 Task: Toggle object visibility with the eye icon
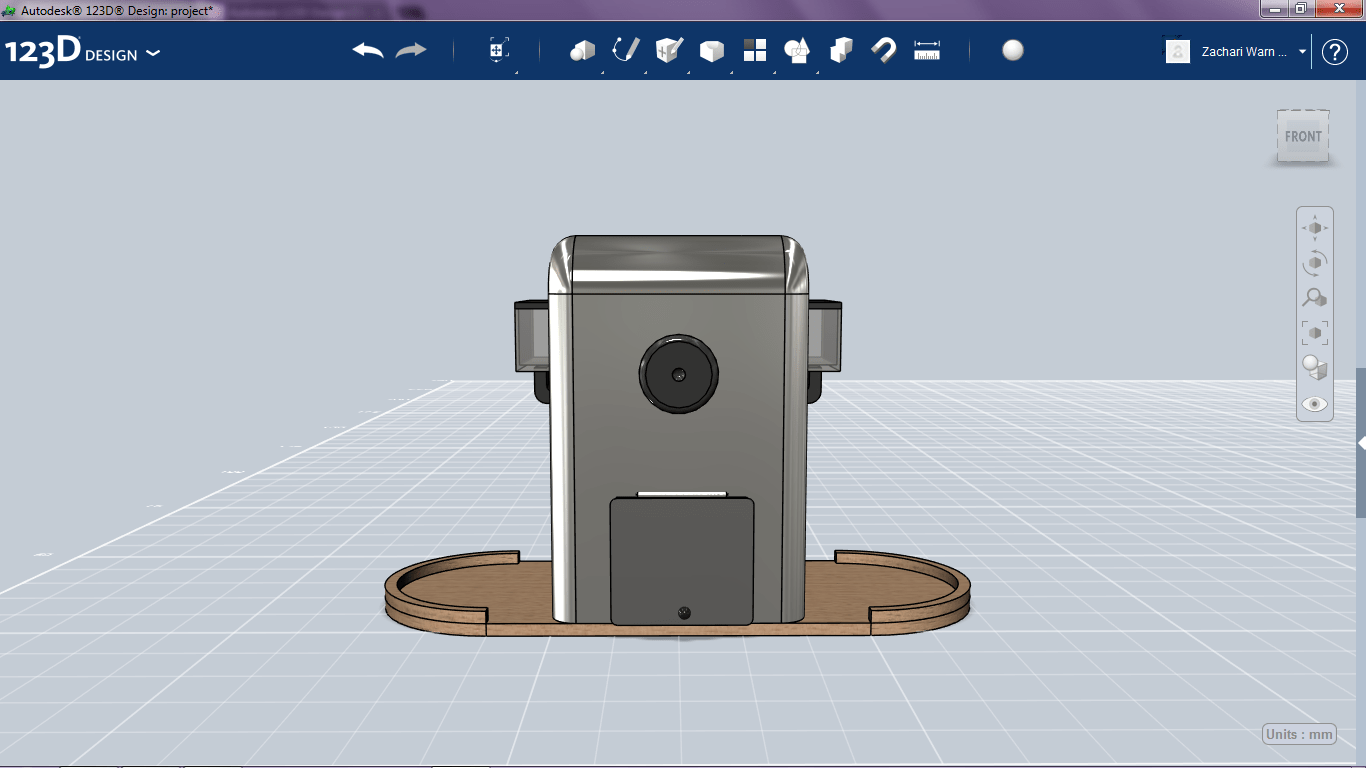(1314, 403)
